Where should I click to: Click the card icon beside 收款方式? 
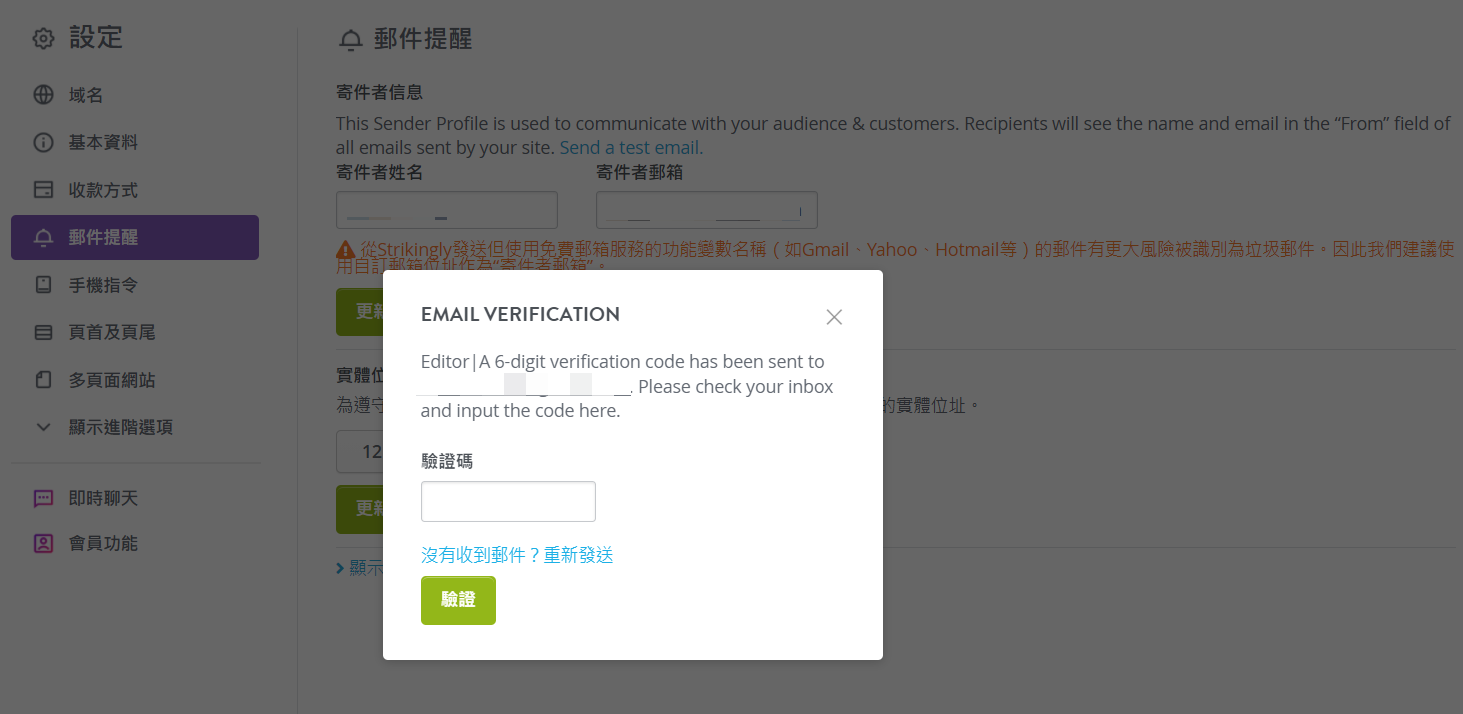click(43, 190)
